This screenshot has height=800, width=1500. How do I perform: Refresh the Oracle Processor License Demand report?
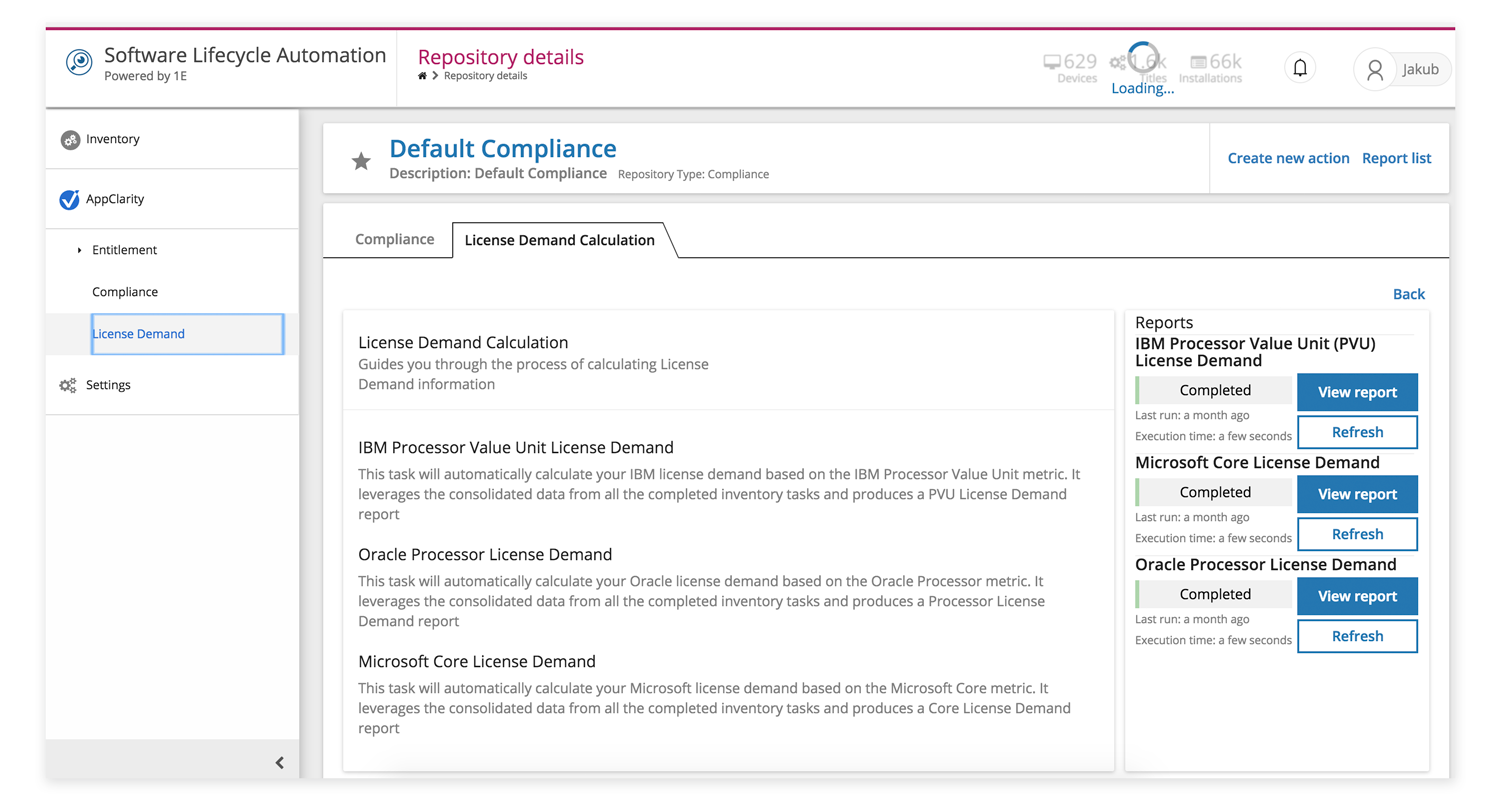1357,636
